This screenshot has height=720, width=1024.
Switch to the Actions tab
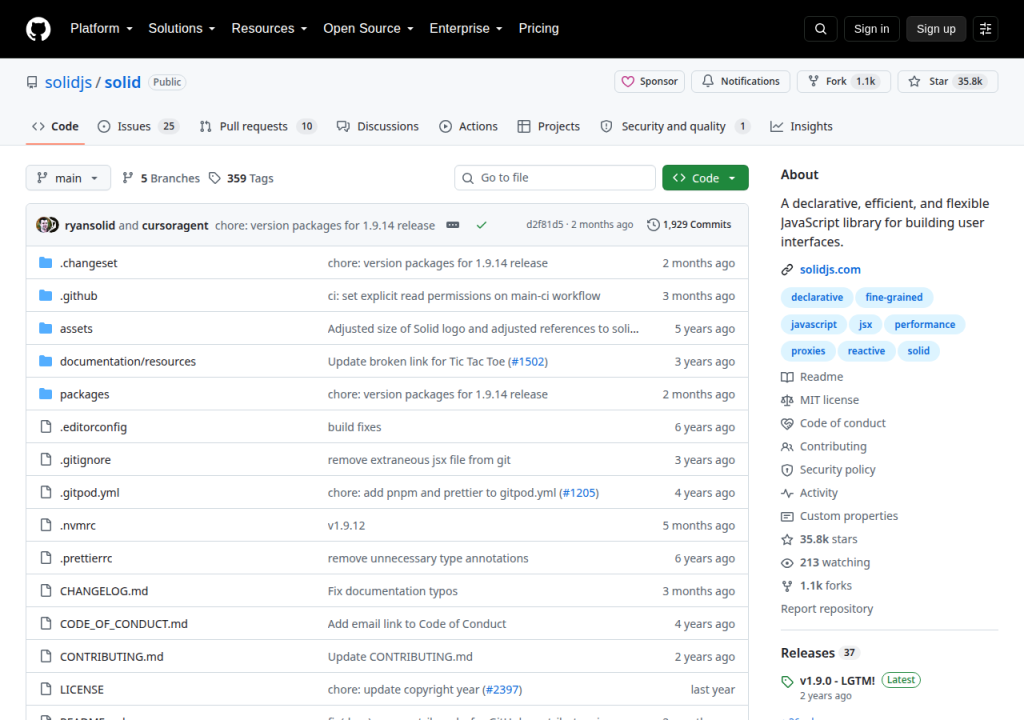[x=468, y=127]
